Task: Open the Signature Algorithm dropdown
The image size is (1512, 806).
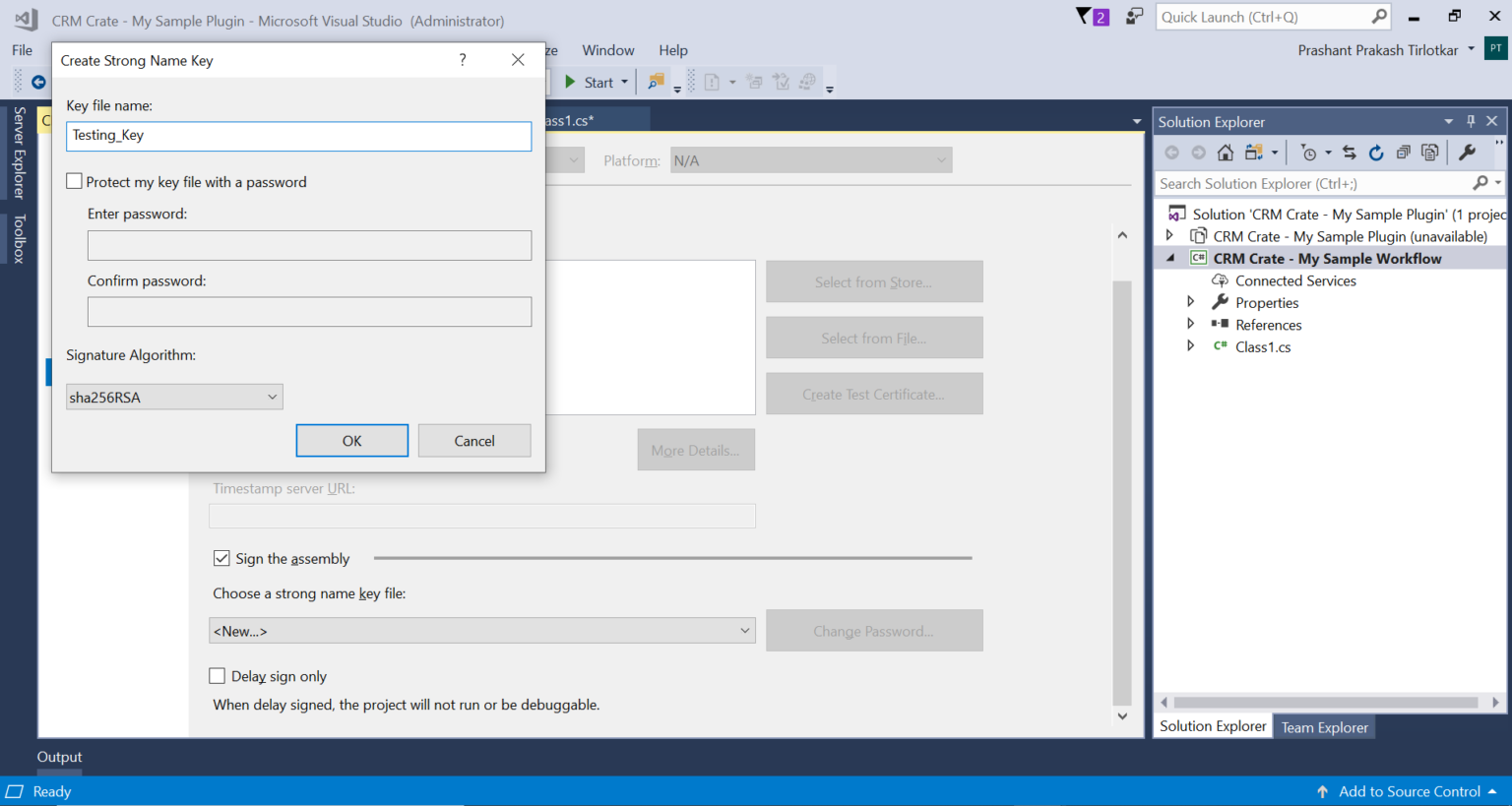Action: [273, 397]
